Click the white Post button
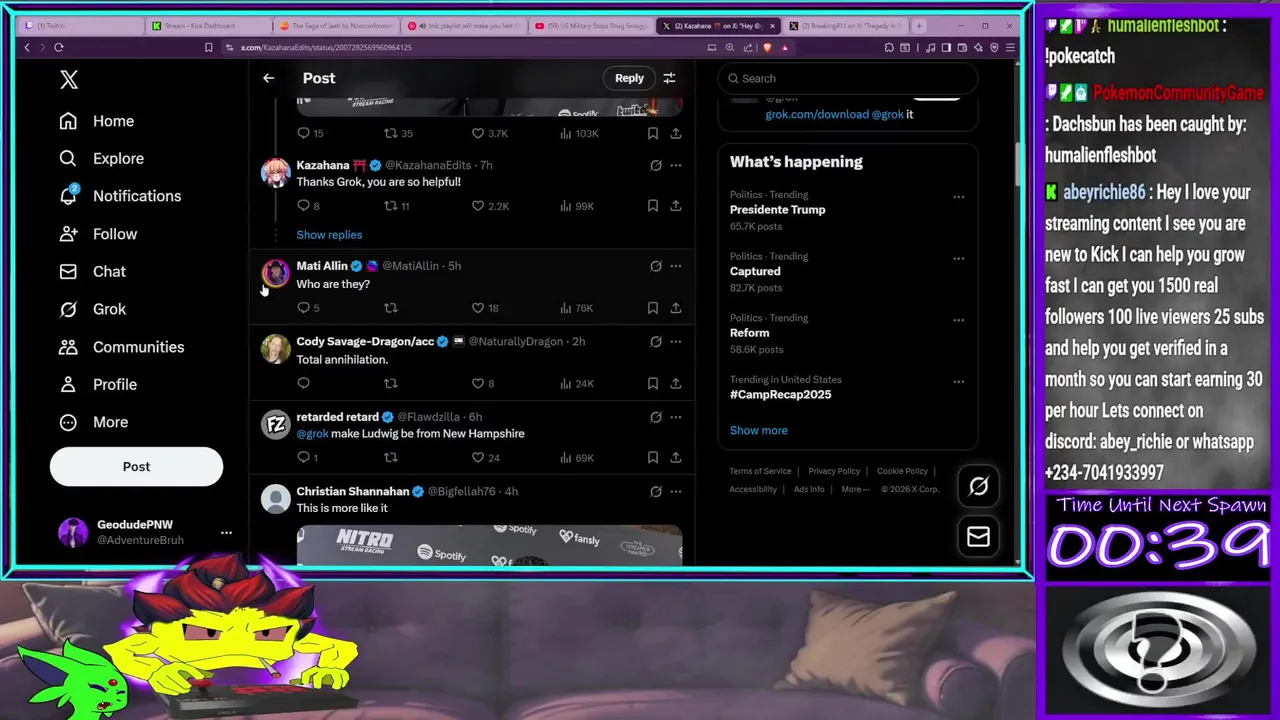1280x720 pixels. [x=136, y=466]
